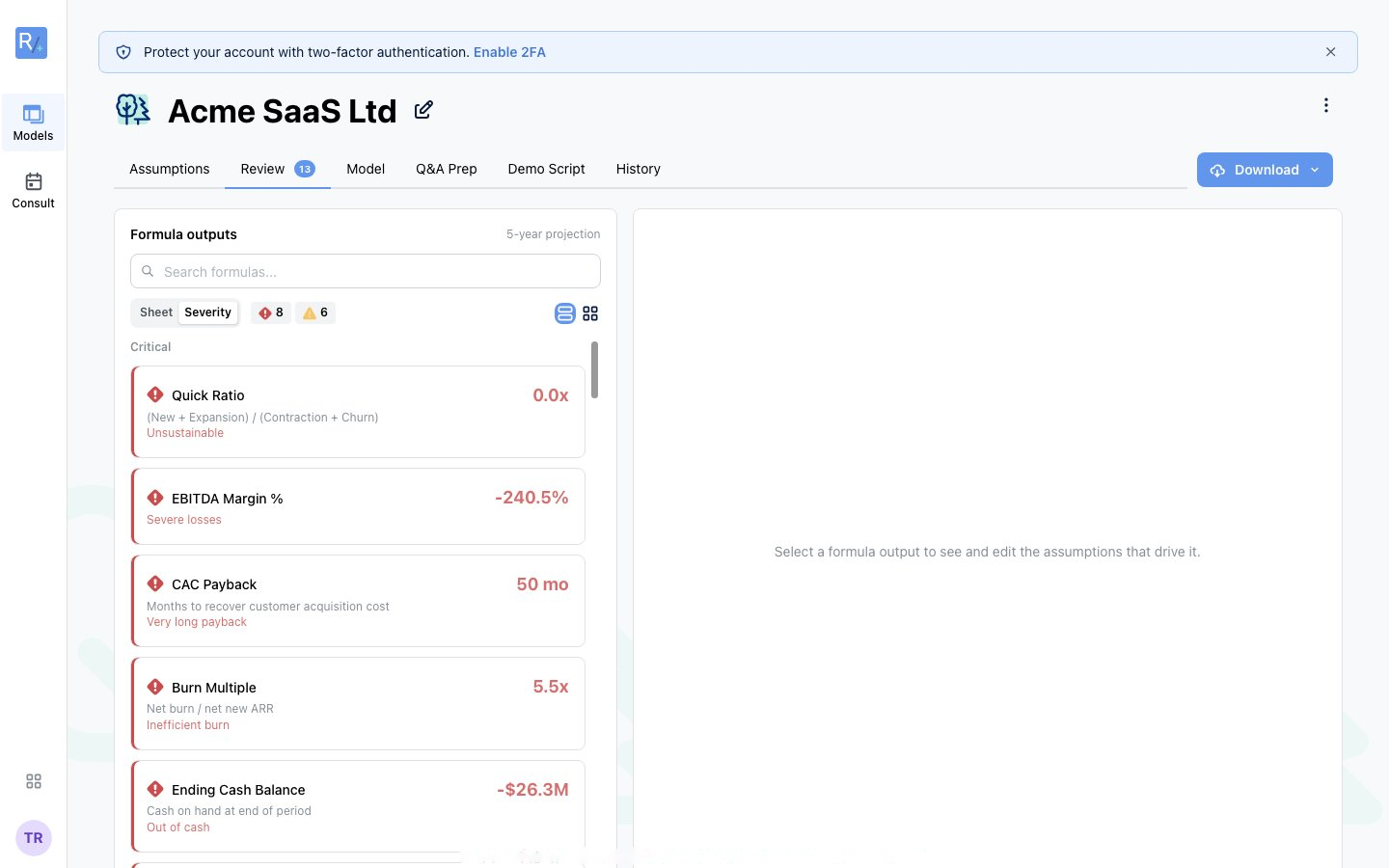The height and width of the screenshot is (868, 1389).
Task: Click the Enable 2FA link
Action: pyautogui.click(x=509, y=52)
